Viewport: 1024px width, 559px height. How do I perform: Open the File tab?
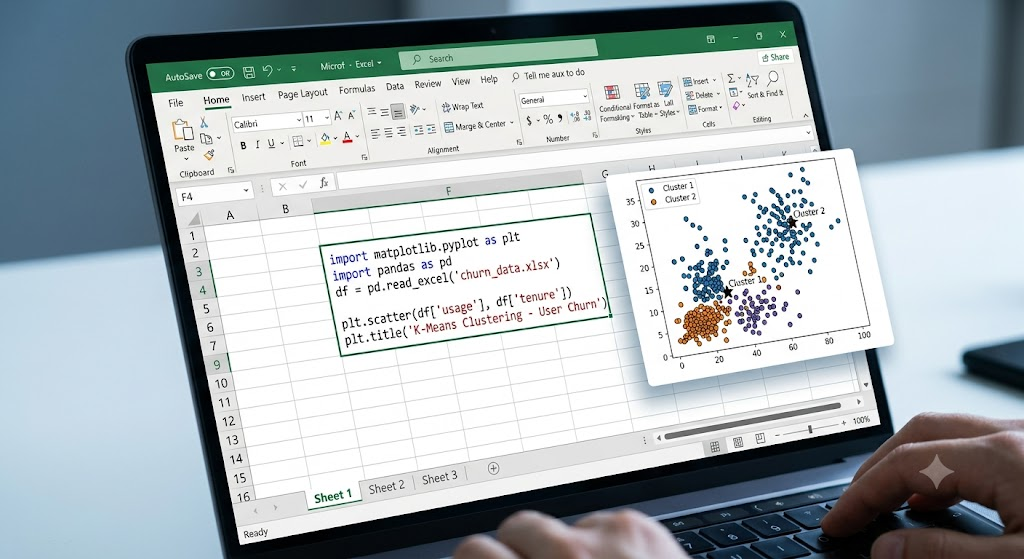176,103
